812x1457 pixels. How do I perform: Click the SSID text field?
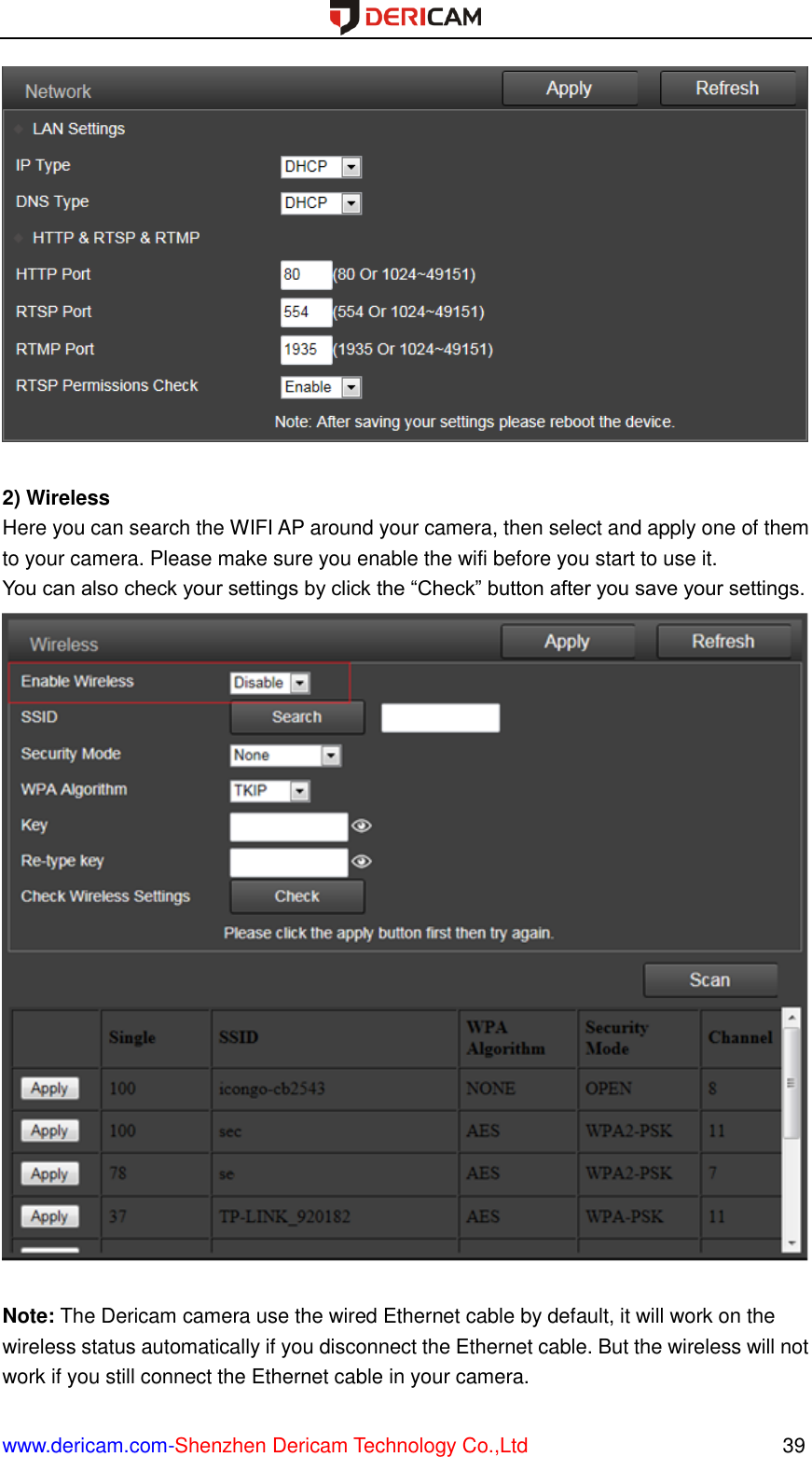click(x=440, y=718)
